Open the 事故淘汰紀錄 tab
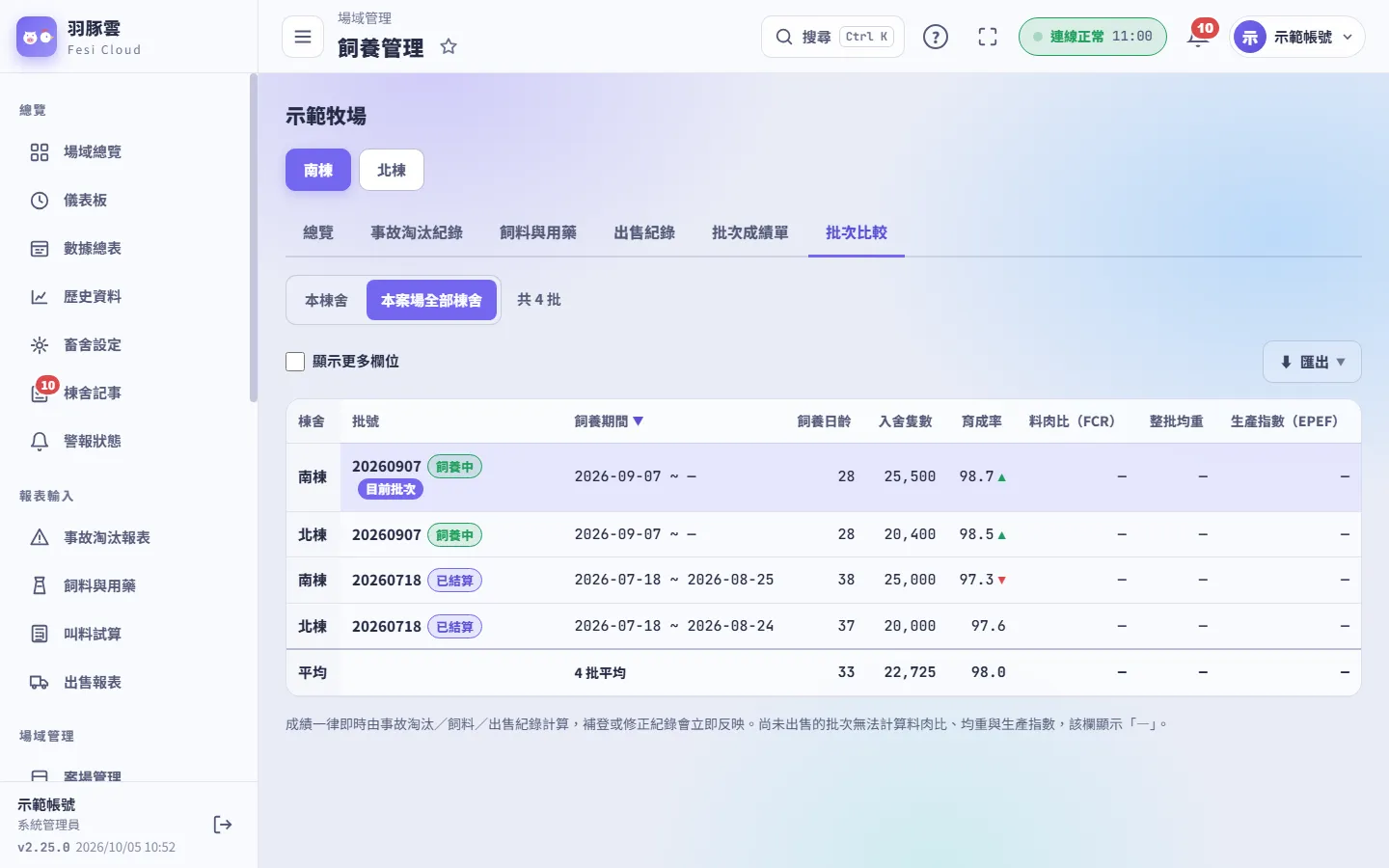The image size is (1389, 868). [x=417, y=232]
